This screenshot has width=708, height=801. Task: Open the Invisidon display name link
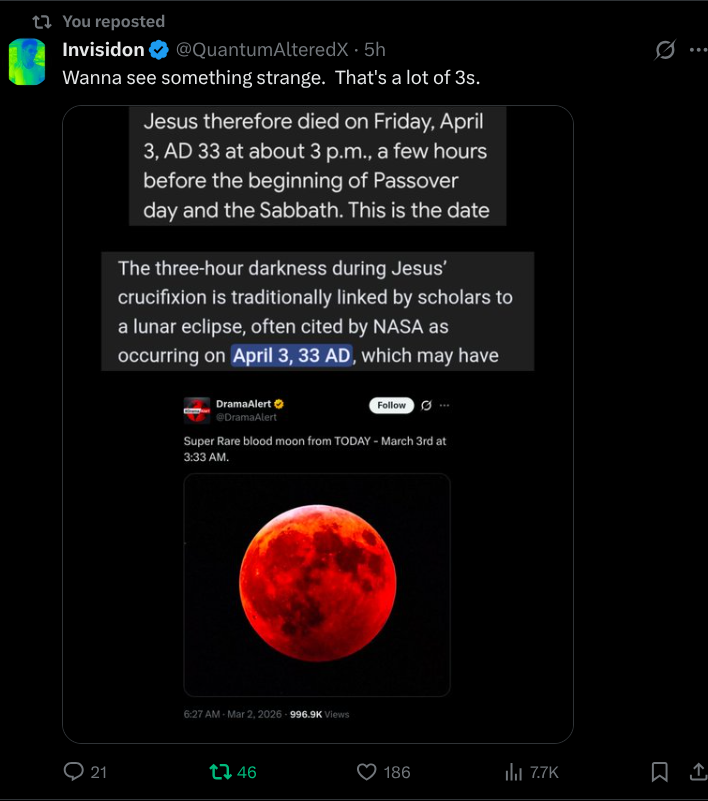click(x=103, y=50)
